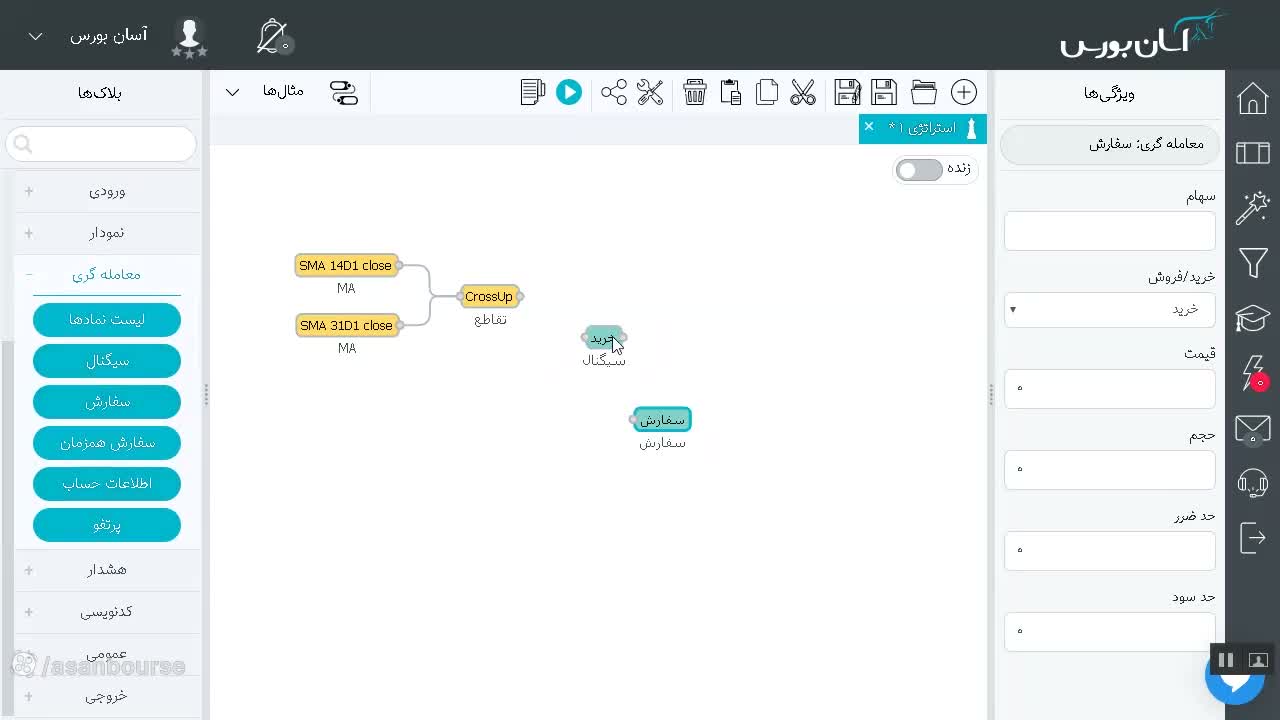Select the لیست نمادها block button
Viewport: 1280px width, 720px height.
click(x=107, y=319)
